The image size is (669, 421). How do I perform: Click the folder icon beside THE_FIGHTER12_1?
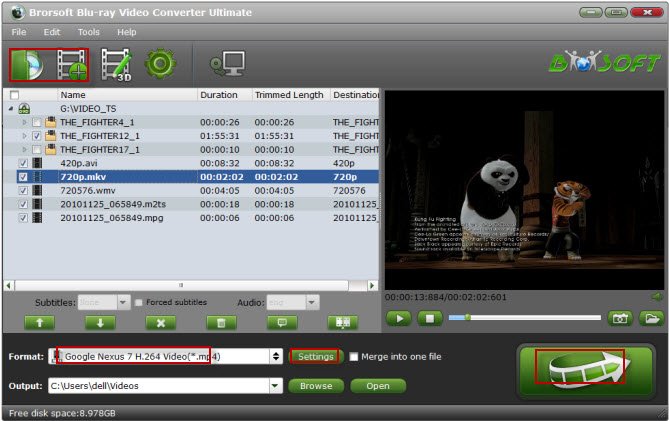coord(51,136)
